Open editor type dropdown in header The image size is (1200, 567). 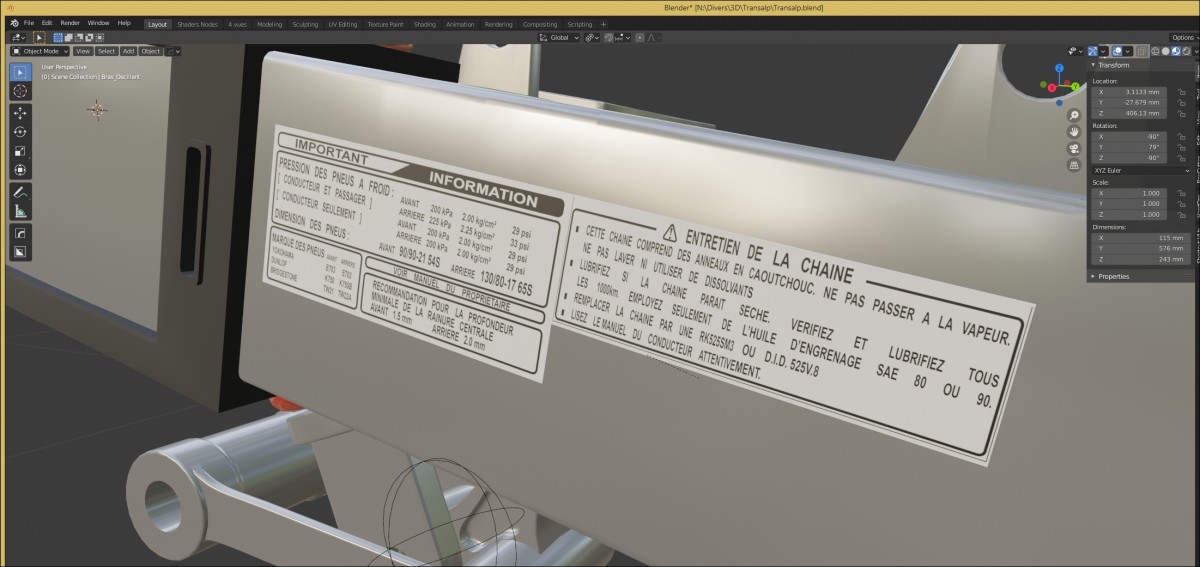18,37
